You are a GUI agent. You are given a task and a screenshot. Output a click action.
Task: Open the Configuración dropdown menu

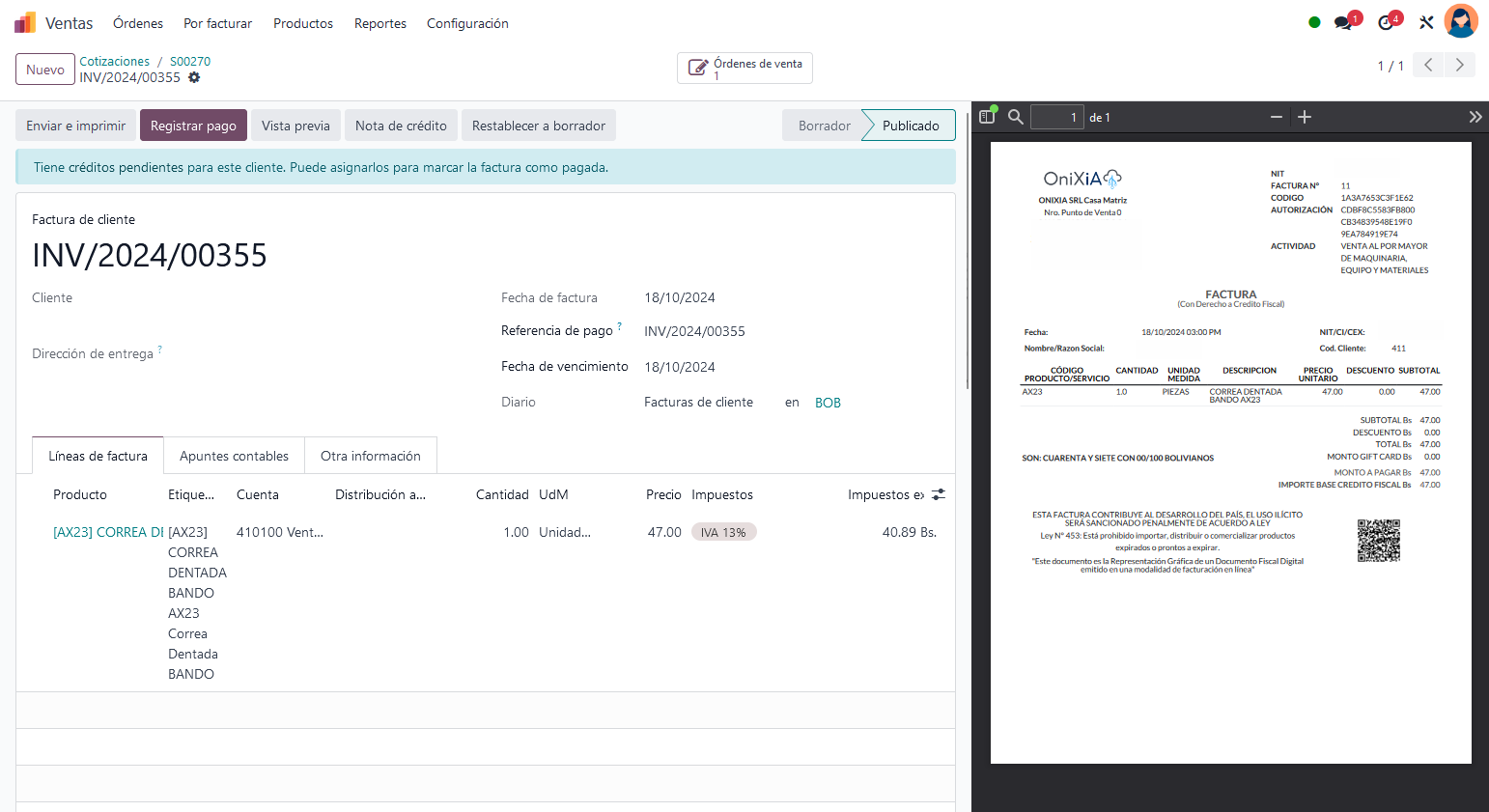pyautogui.click(x=467, y=23)
